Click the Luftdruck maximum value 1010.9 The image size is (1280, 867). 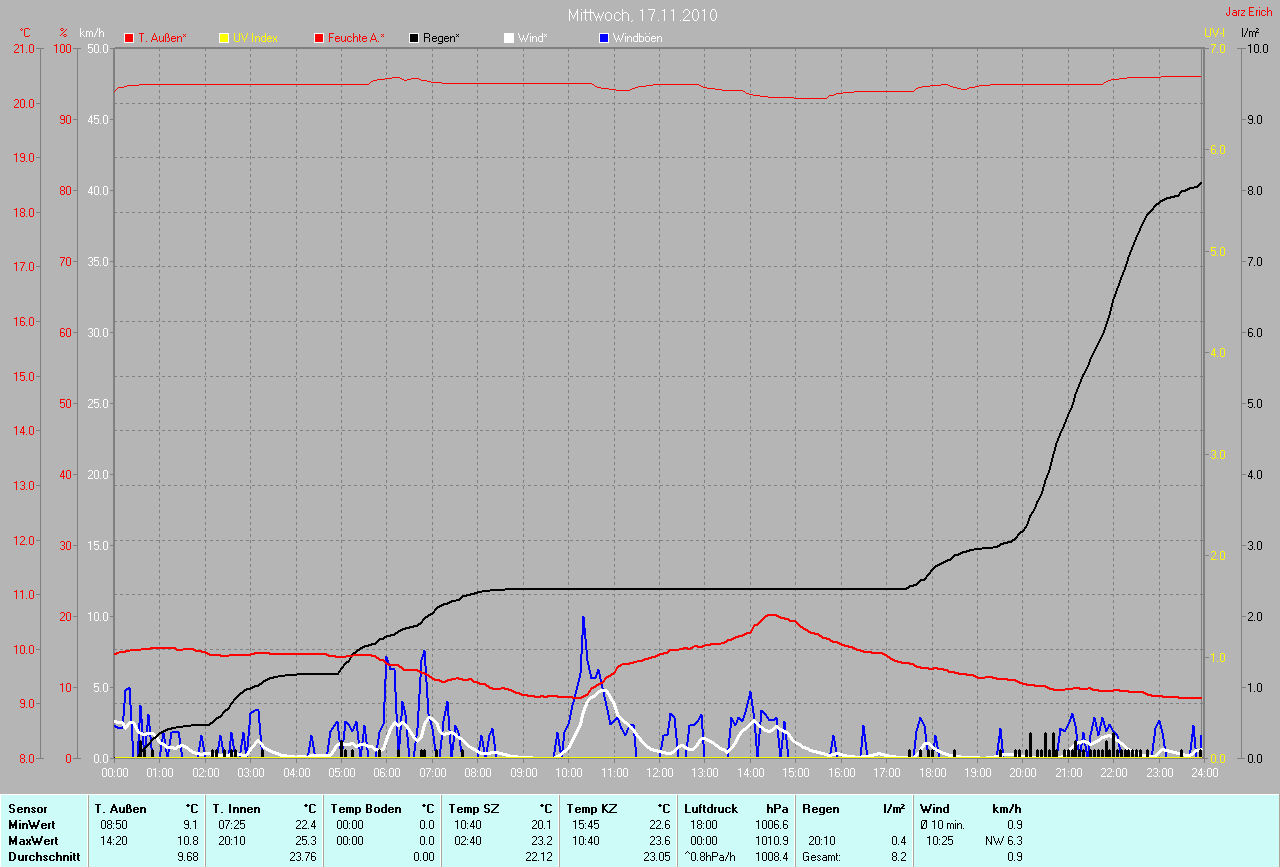(x=772, y=841)
